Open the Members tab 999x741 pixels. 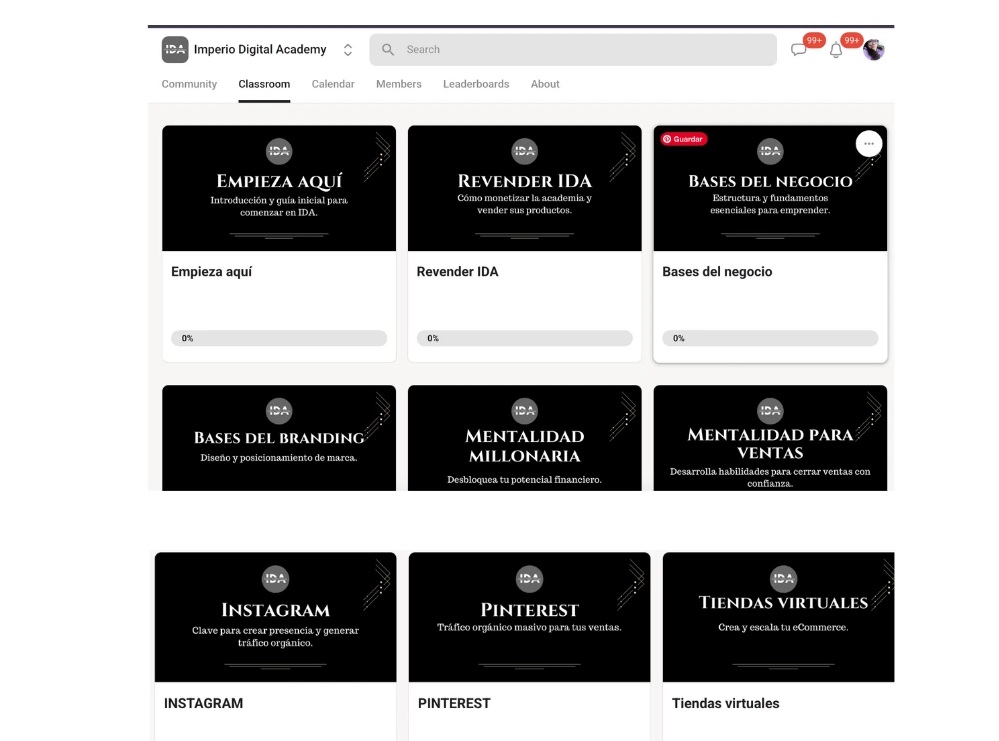tap(398, 84)
